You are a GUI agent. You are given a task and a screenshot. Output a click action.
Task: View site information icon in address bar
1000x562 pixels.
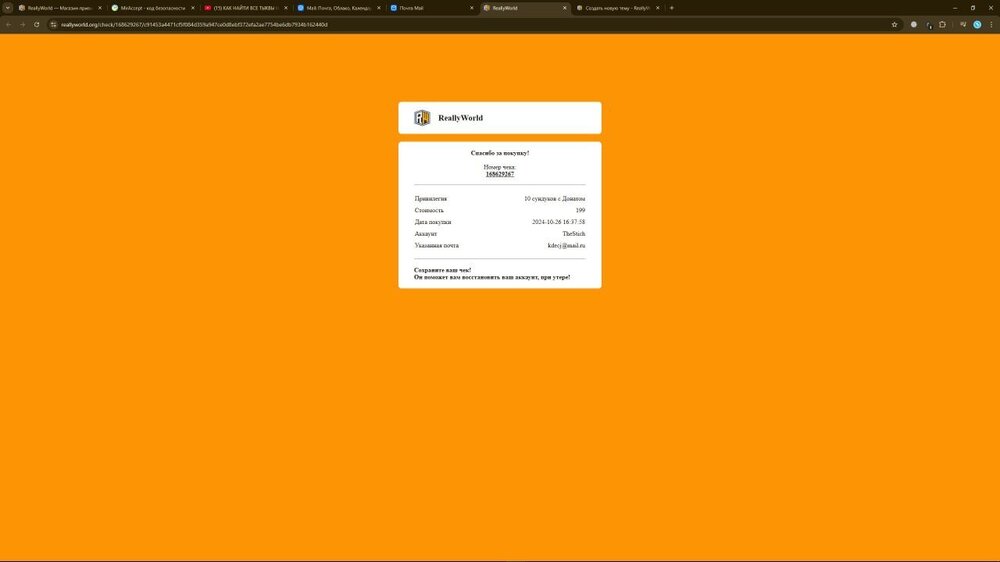click(54, 24)
